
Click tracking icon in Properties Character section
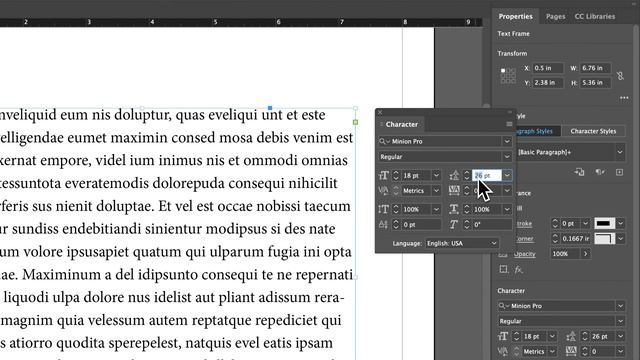pyautogui.click(x=571, y=351)
